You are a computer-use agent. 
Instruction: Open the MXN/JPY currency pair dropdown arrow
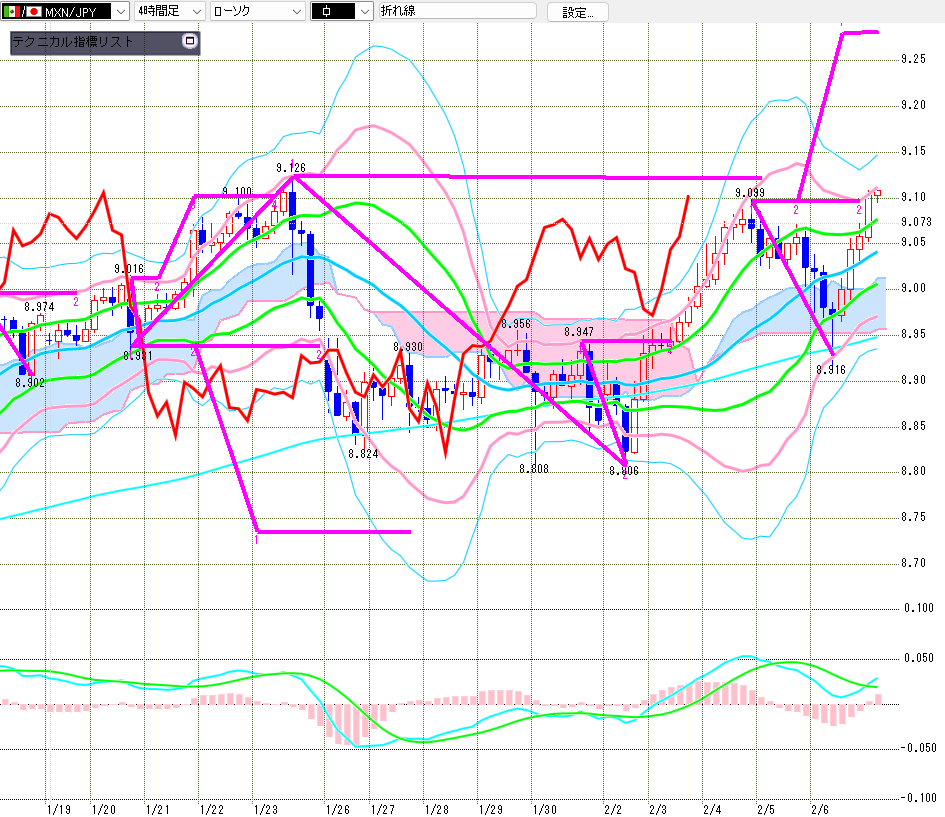point(120,11)
